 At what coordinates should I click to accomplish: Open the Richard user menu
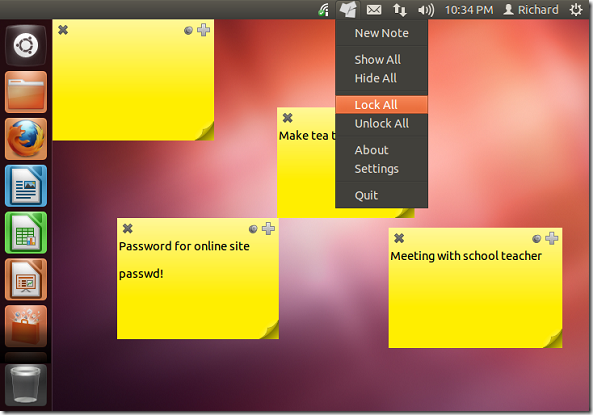point(531,10)
